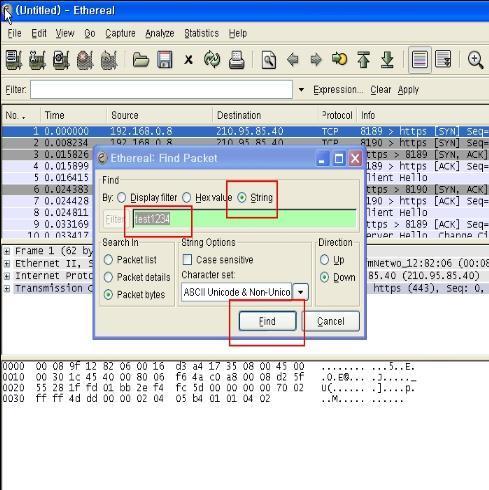Click the Filter label button
The image size is (489, 490).
coord(16,90)
